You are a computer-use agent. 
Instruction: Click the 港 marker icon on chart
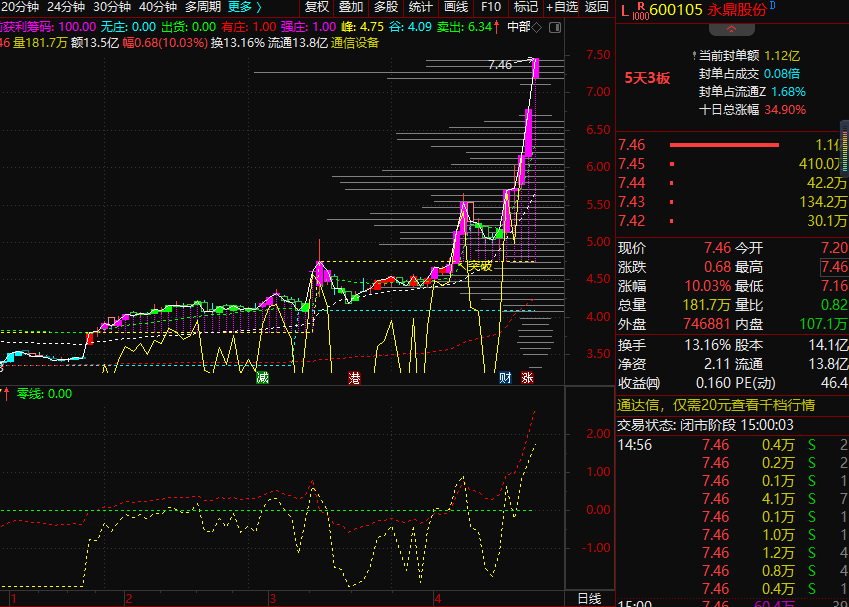(354, 378)
